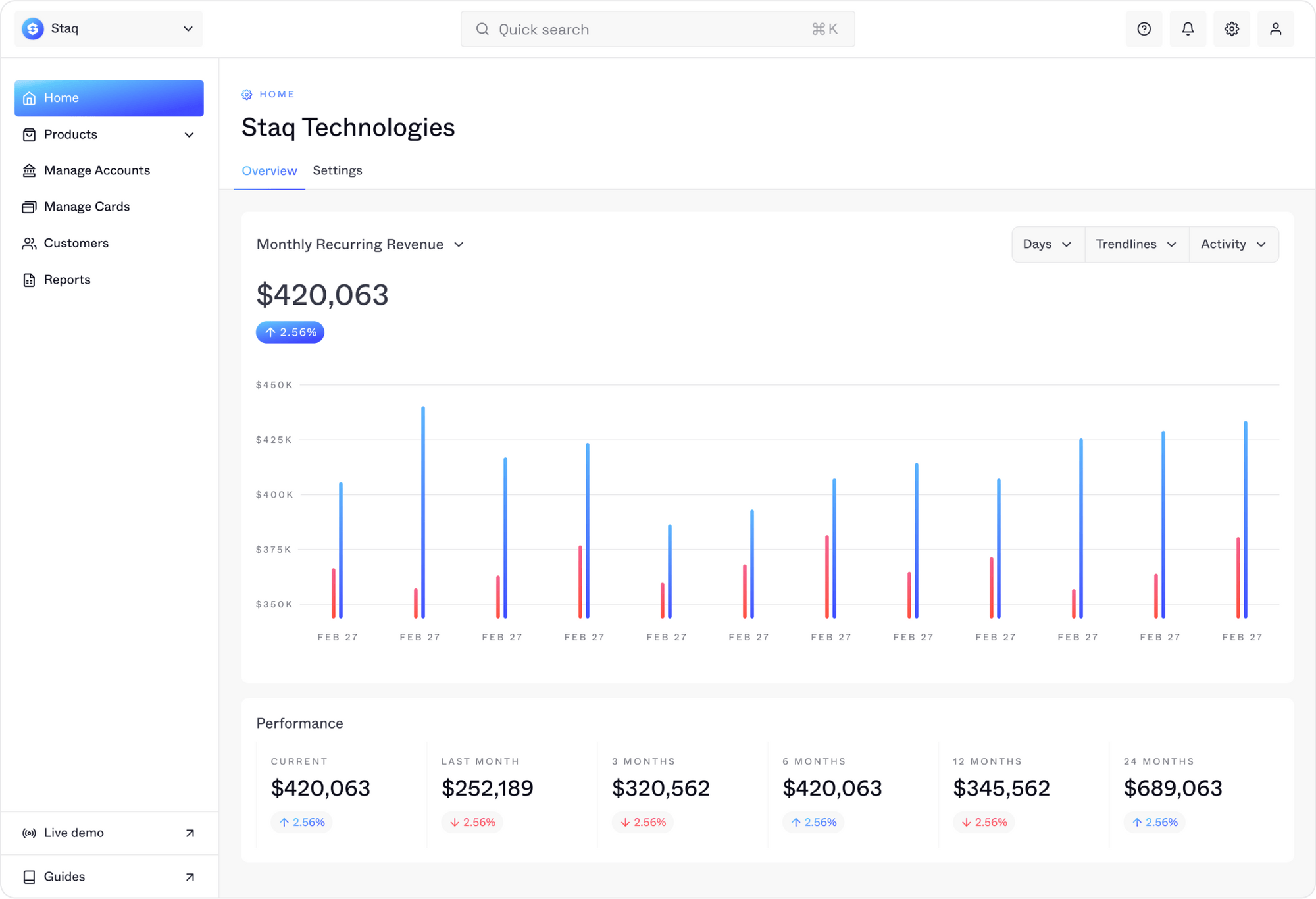
Task: Click the $689,063 24 months value
Action: [1173, 788]
